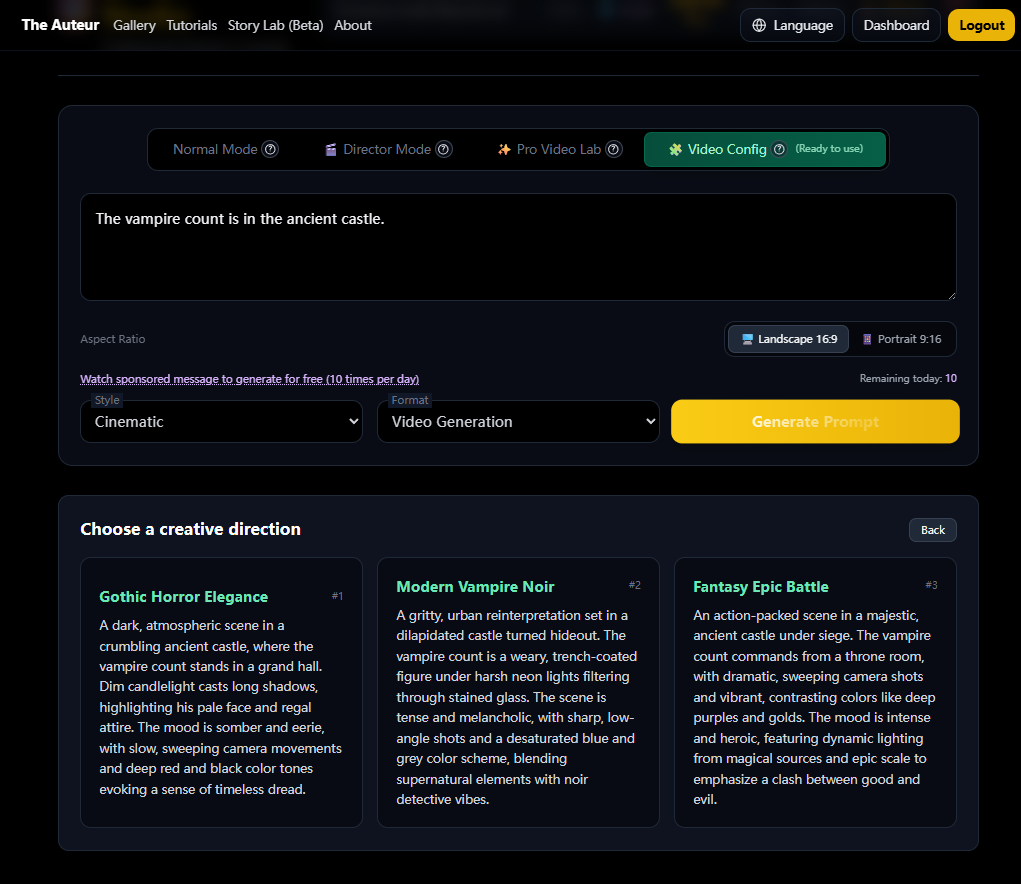Select Portrait 9:16 aspect ratio

click(902, 339)
